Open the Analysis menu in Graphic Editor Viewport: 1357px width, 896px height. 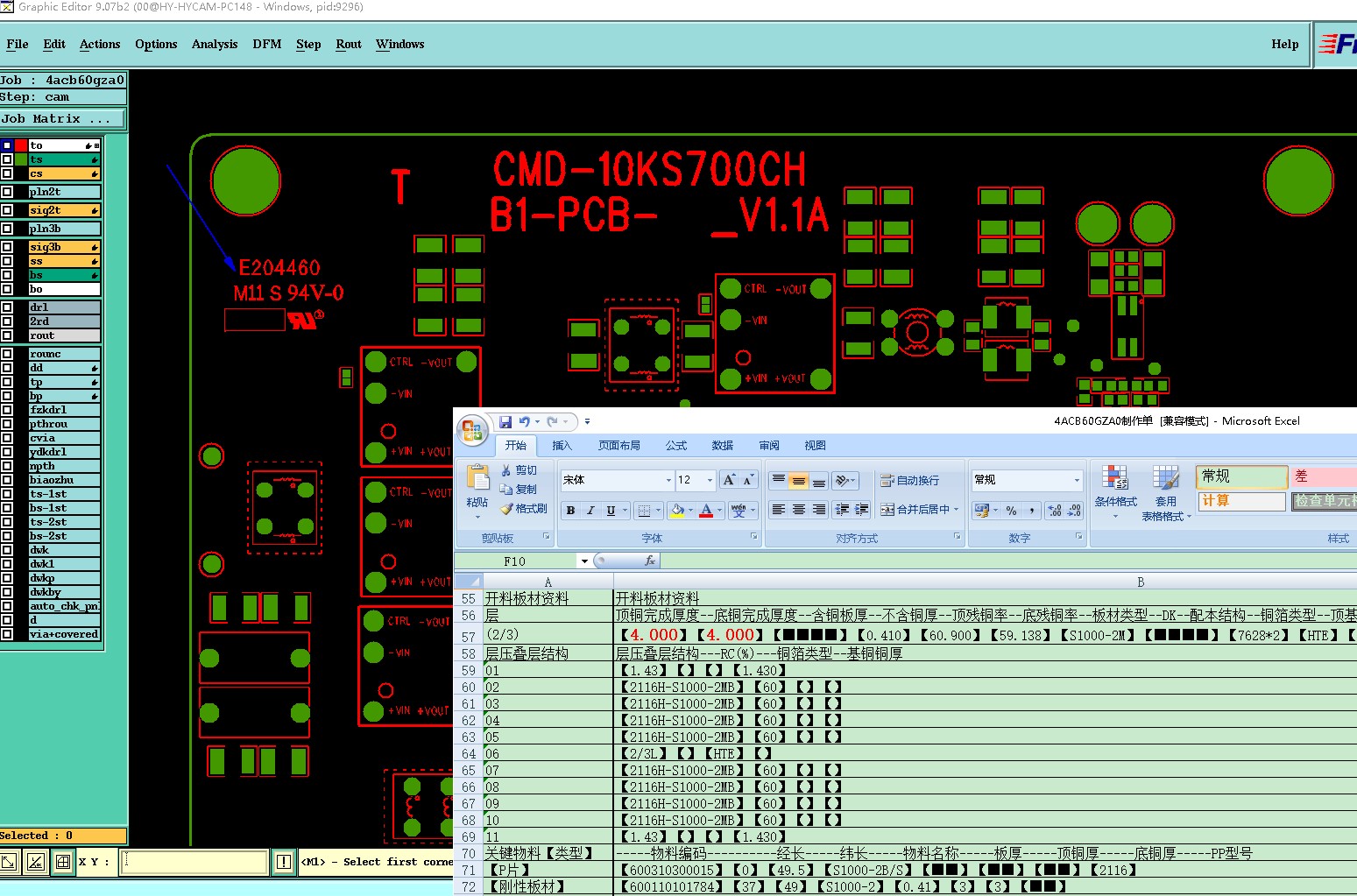[215, 44]
